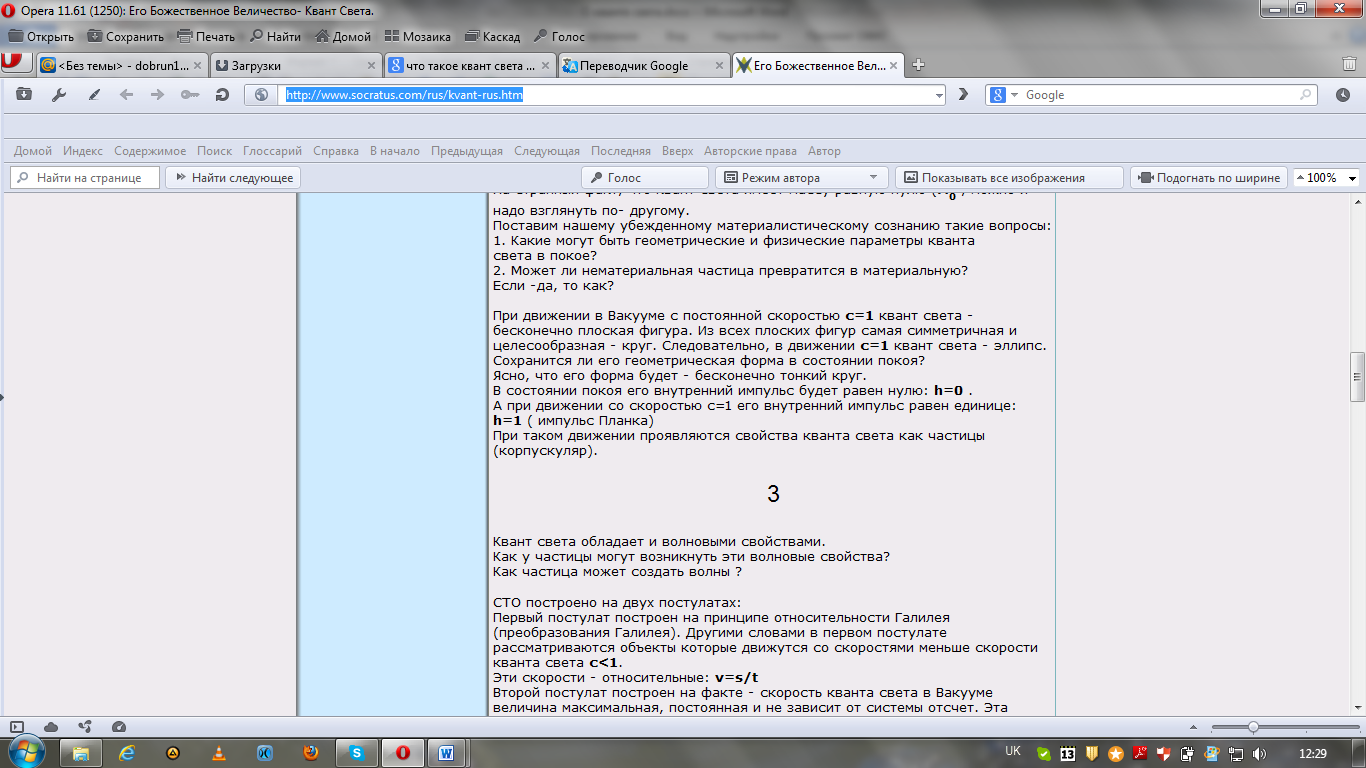Click the Reload page icon
The image size is (1366, 768).
pos(222,95)
